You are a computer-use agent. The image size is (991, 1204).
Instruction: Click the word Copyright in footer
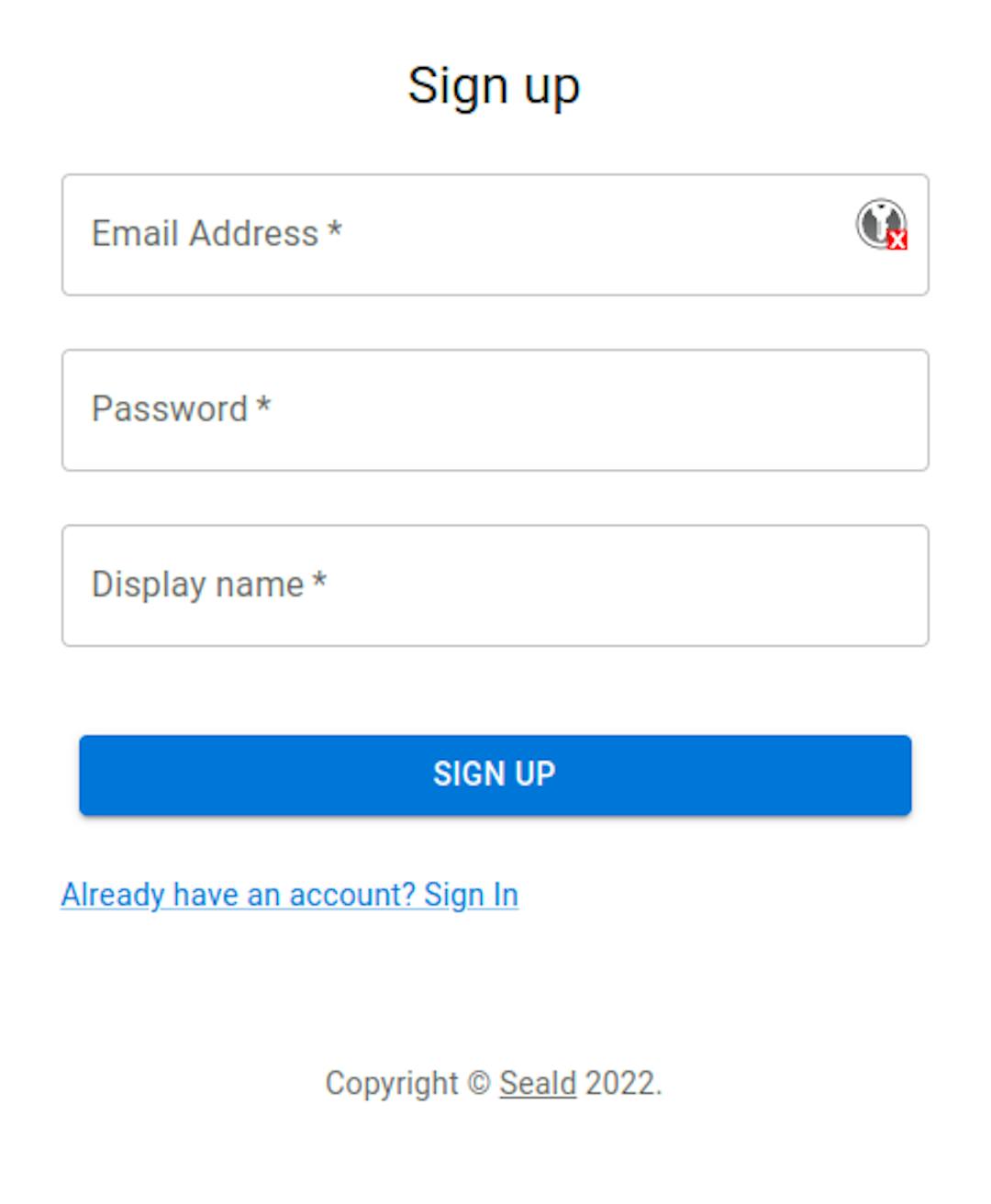(x=392, y=1084)
